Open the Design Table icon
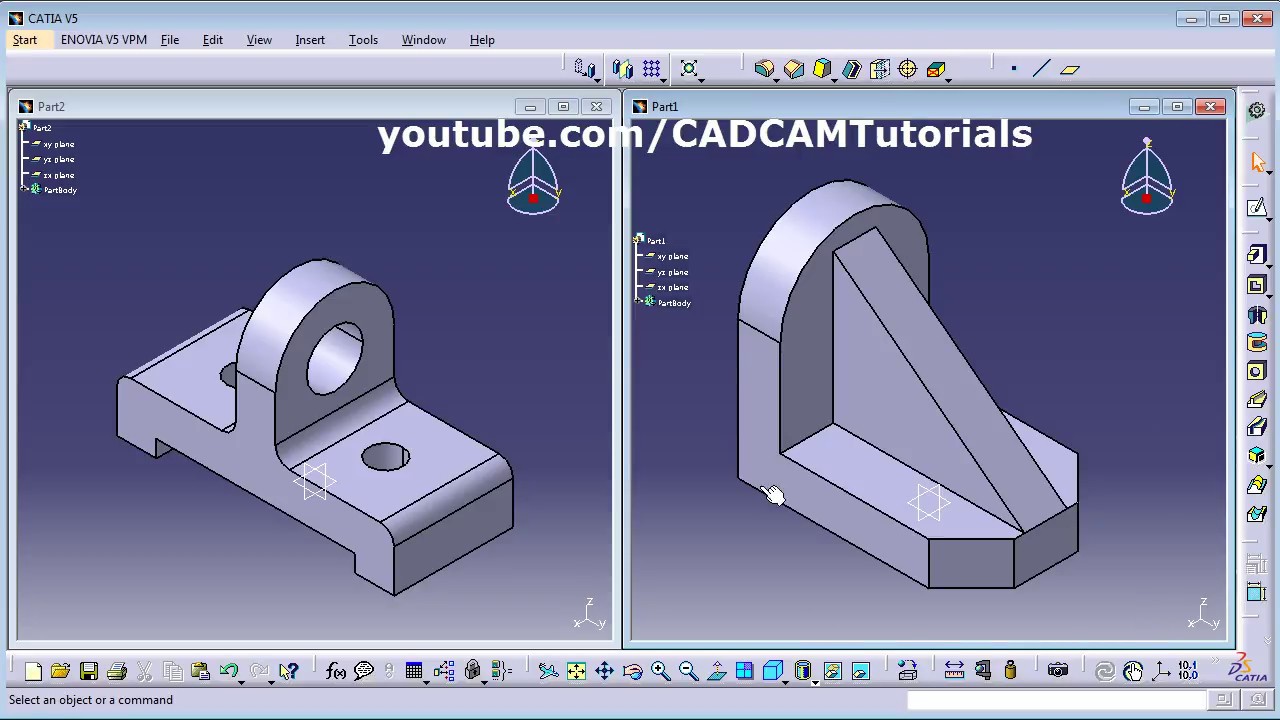 (413, 671)
